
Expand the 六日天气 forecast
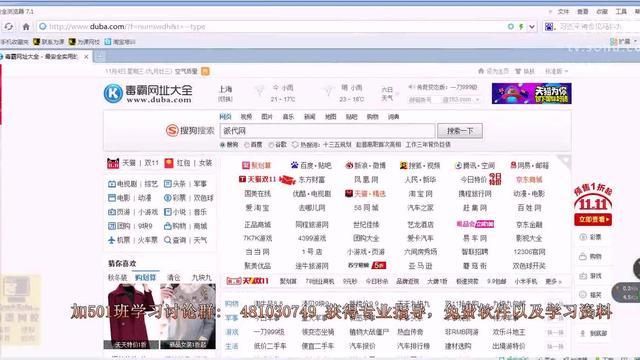(x=389, y=94)
